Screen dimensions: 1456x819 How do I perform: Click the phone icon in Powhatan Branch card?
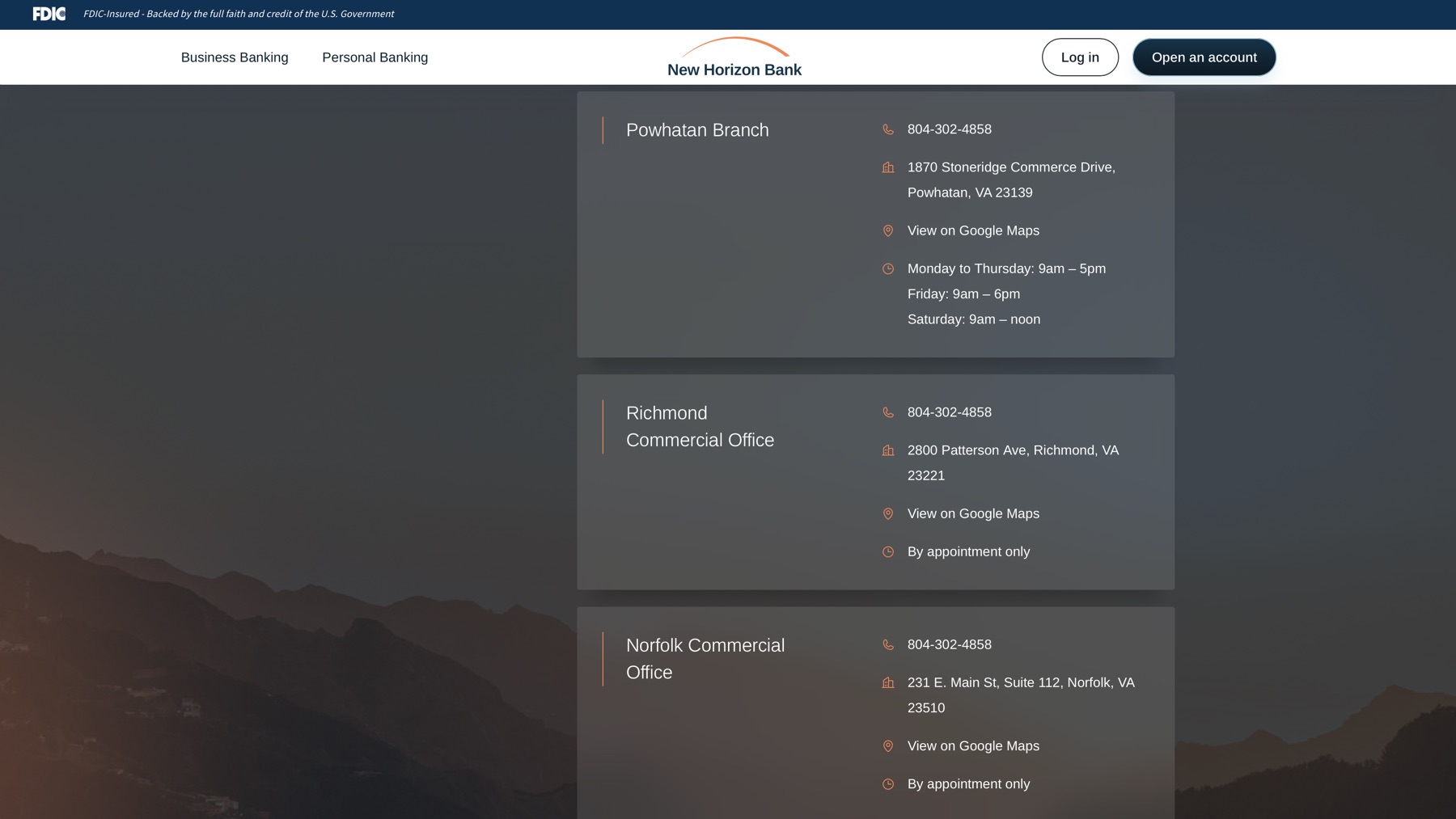[888, 129]
